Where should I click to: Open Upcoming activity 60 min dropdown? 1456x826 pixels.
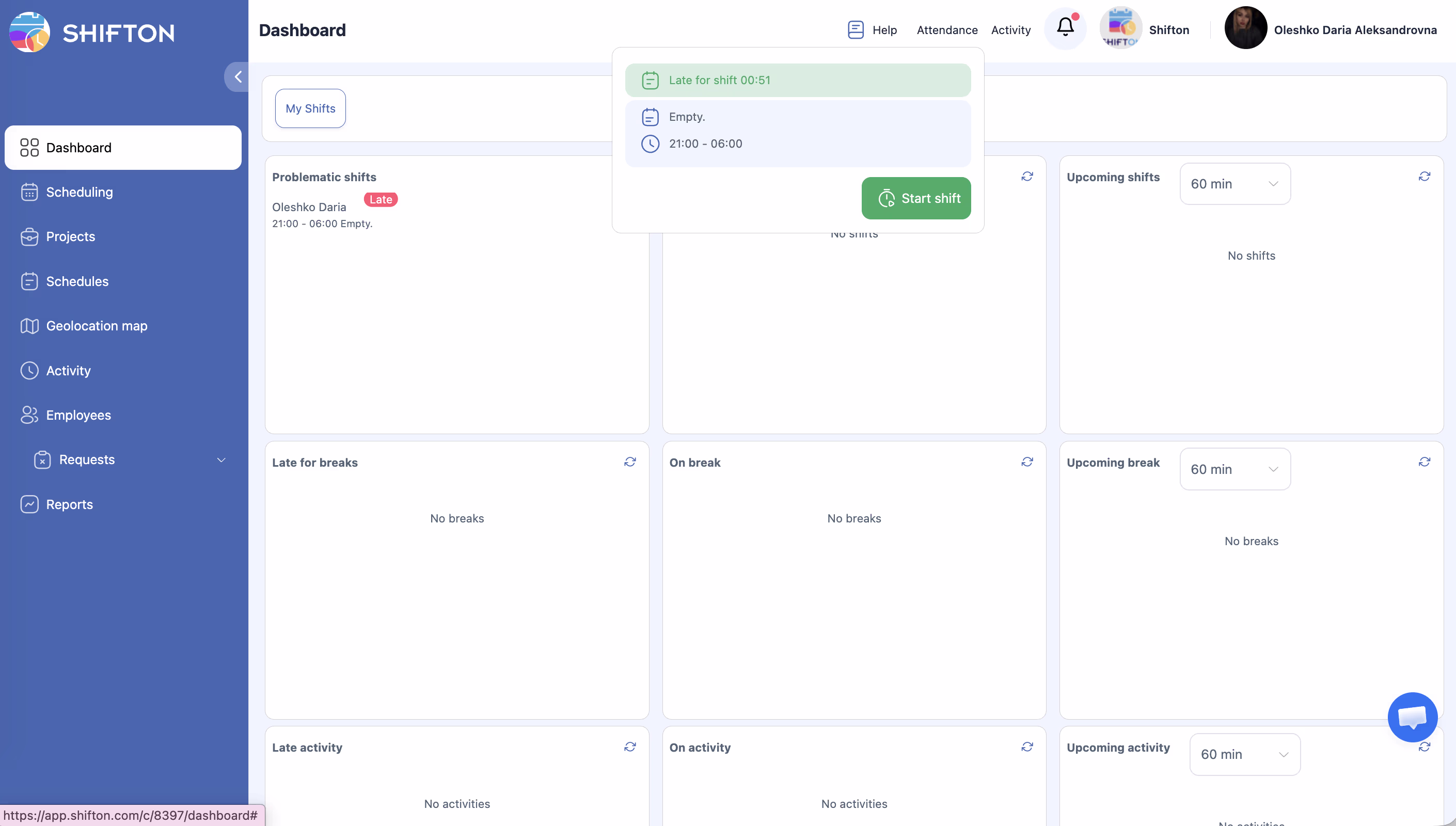tap(1244, 755)
